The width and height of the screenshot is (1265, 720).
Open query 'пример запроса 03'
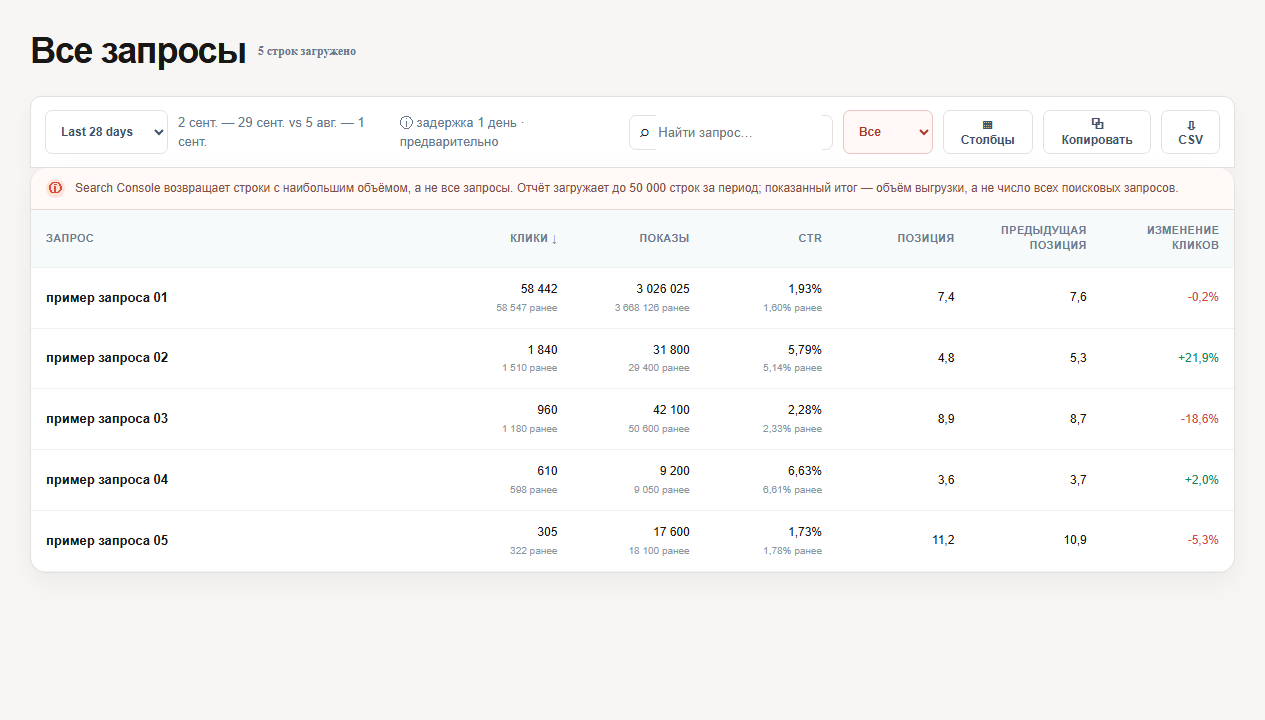click(x=107, y=419)
